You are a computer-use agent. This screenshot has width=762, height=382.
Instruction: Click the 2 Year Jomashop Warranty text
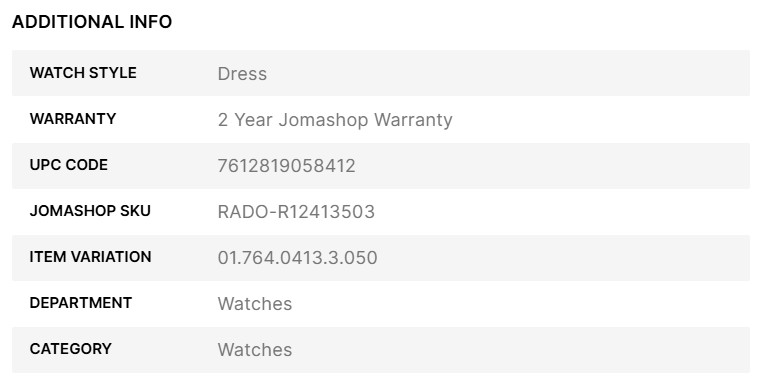click(335, 120)
